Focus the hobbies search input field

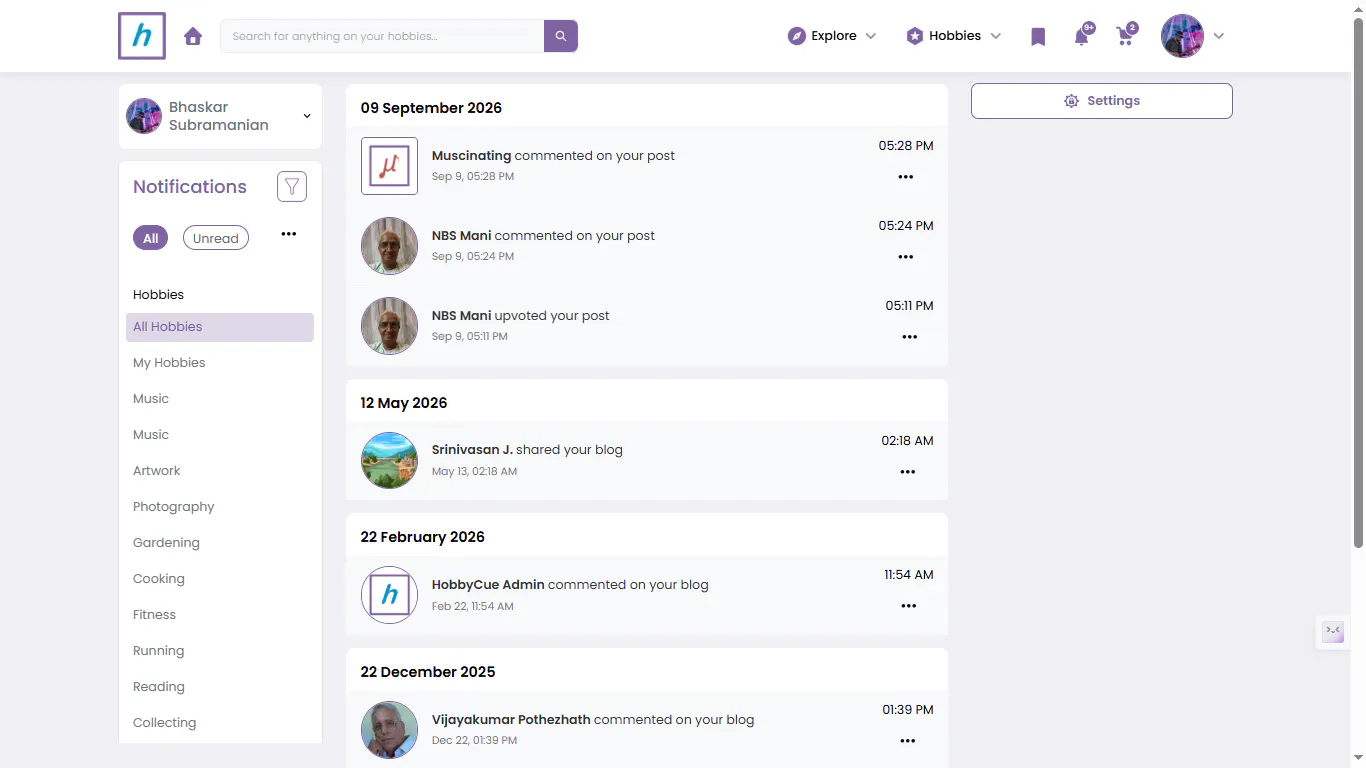point(382,36)
